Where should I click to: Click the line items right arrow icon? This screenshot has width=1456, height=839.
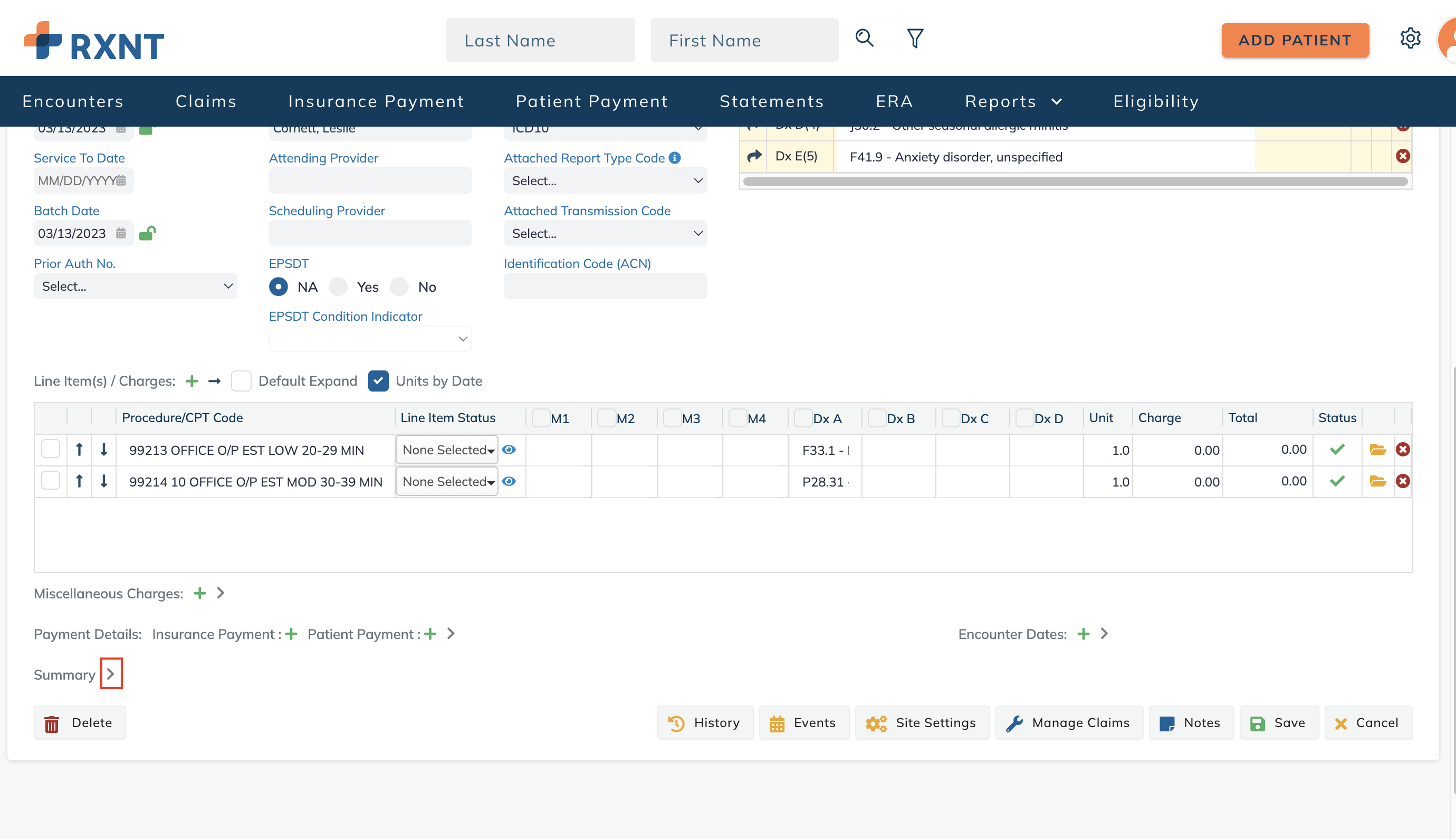(214, 381)
